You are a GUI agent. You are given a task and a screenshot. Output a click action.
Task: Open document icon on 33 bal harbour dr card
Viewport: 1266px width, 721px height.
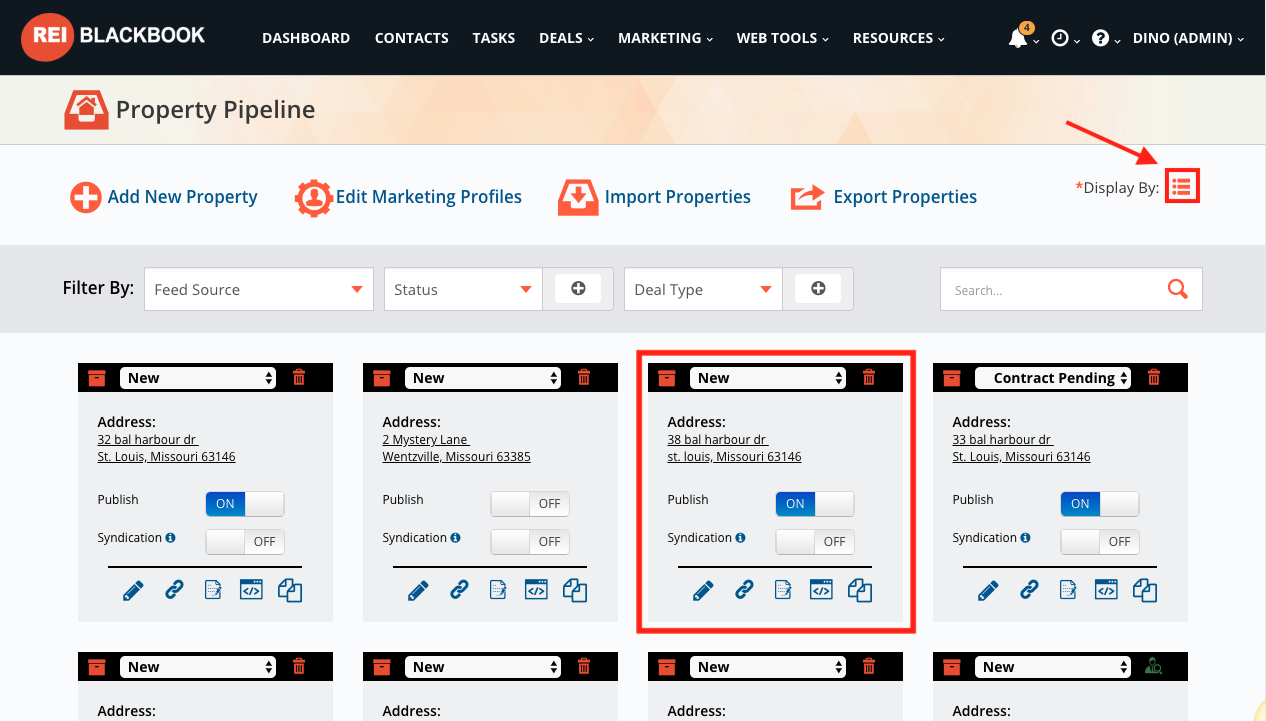[x=1067, y=590]
